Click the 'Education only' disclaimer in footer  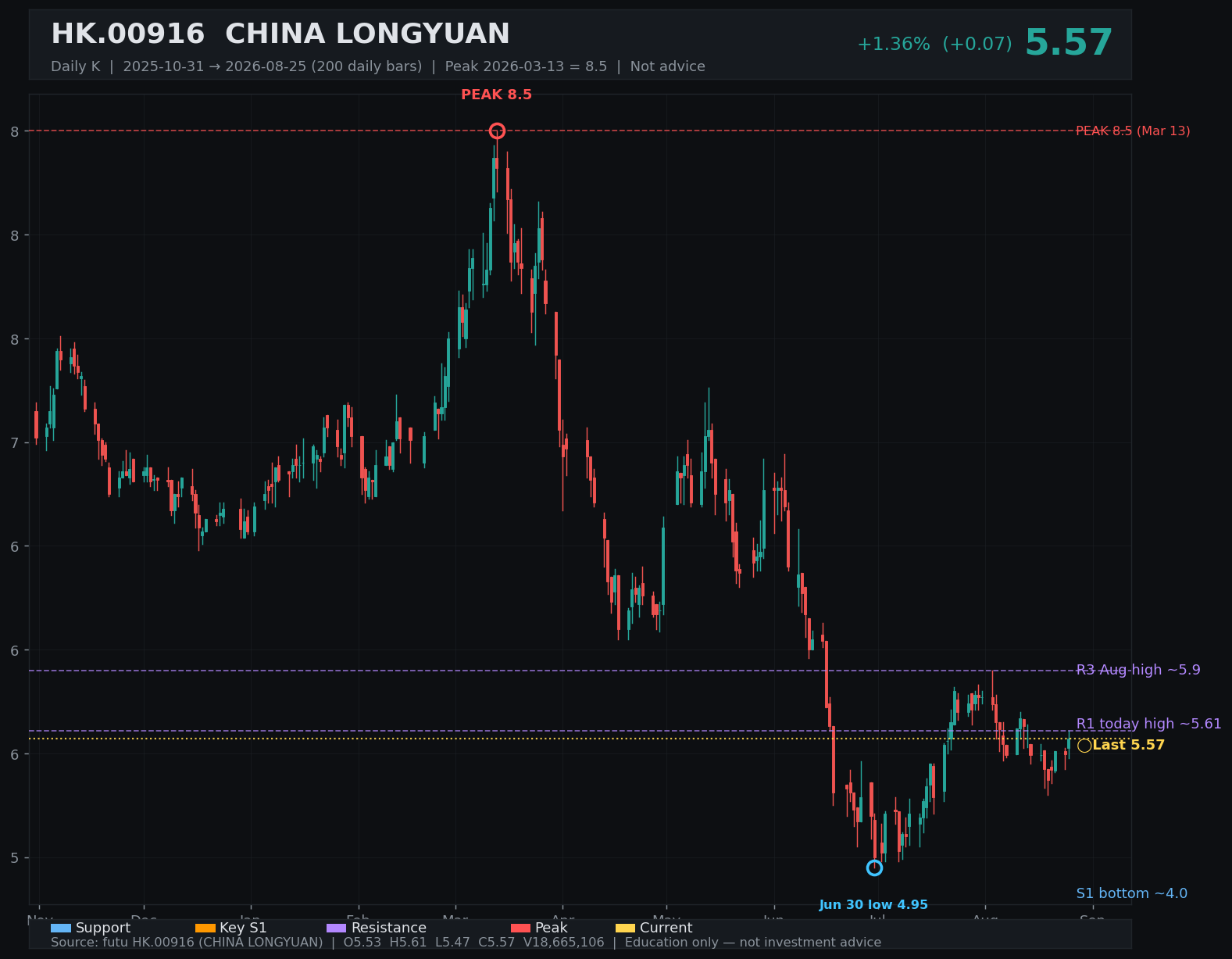(752, 943)
